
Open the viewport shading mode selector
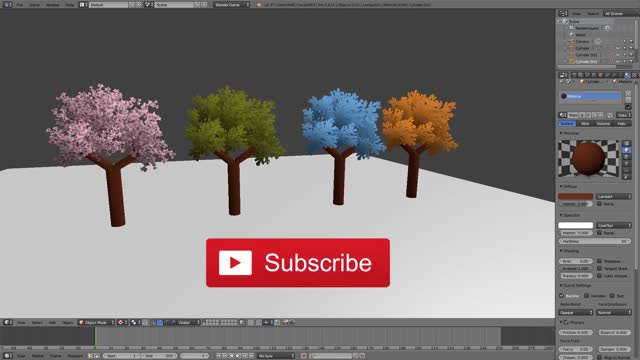(122, 322)
